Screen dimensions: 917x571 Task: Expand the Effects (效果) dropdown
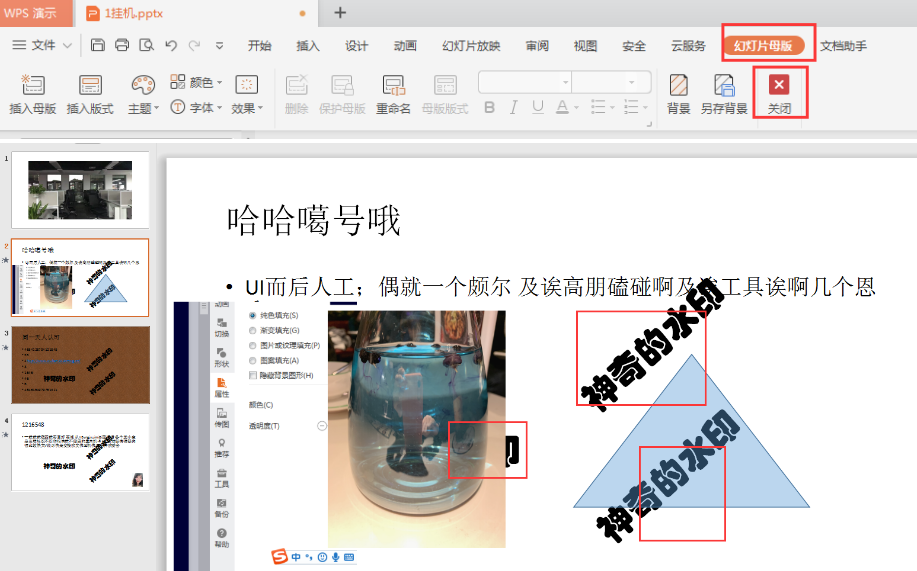click(246, 108)
